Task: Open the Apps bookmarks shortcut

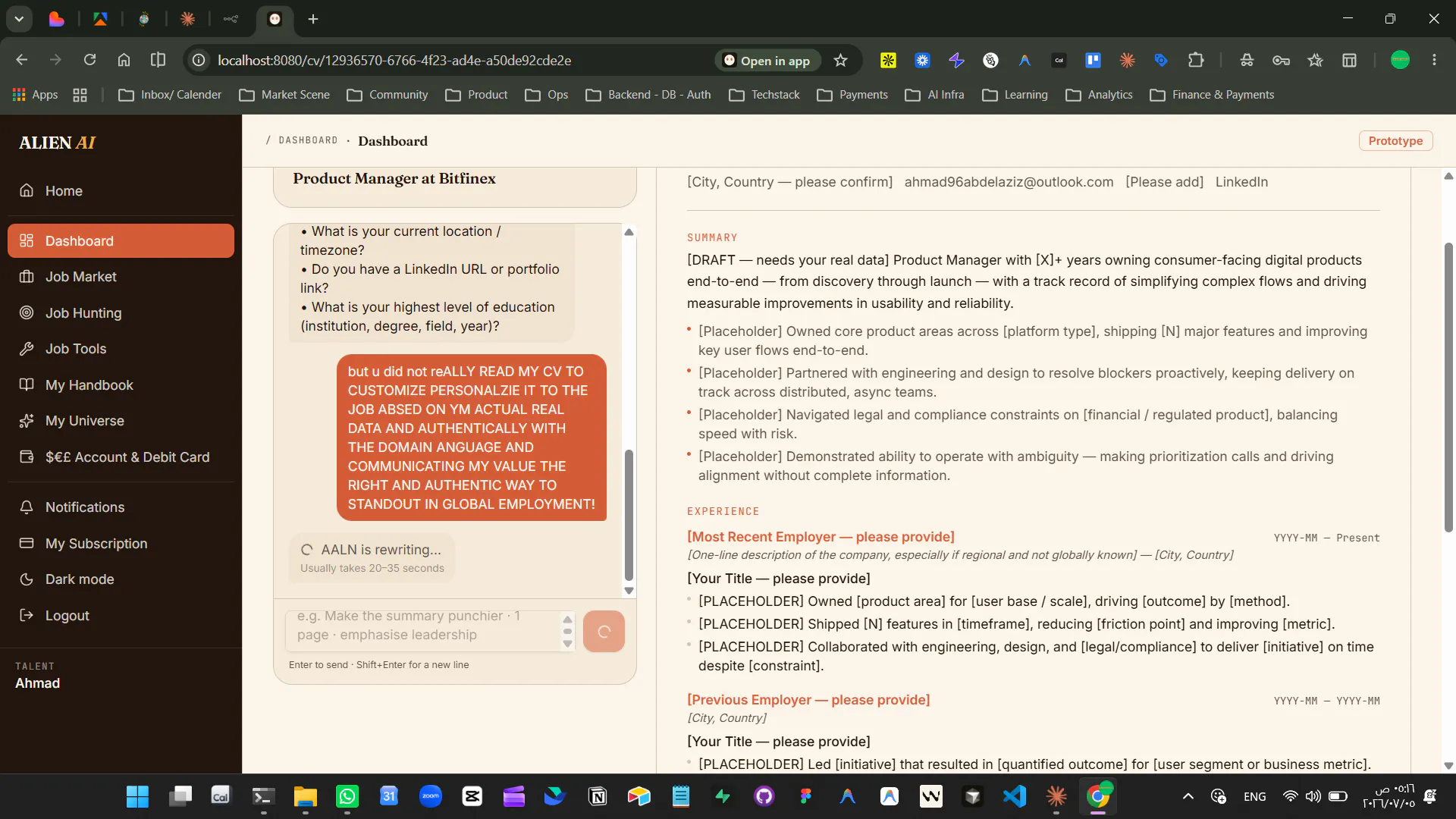Action: coord(35,95)
